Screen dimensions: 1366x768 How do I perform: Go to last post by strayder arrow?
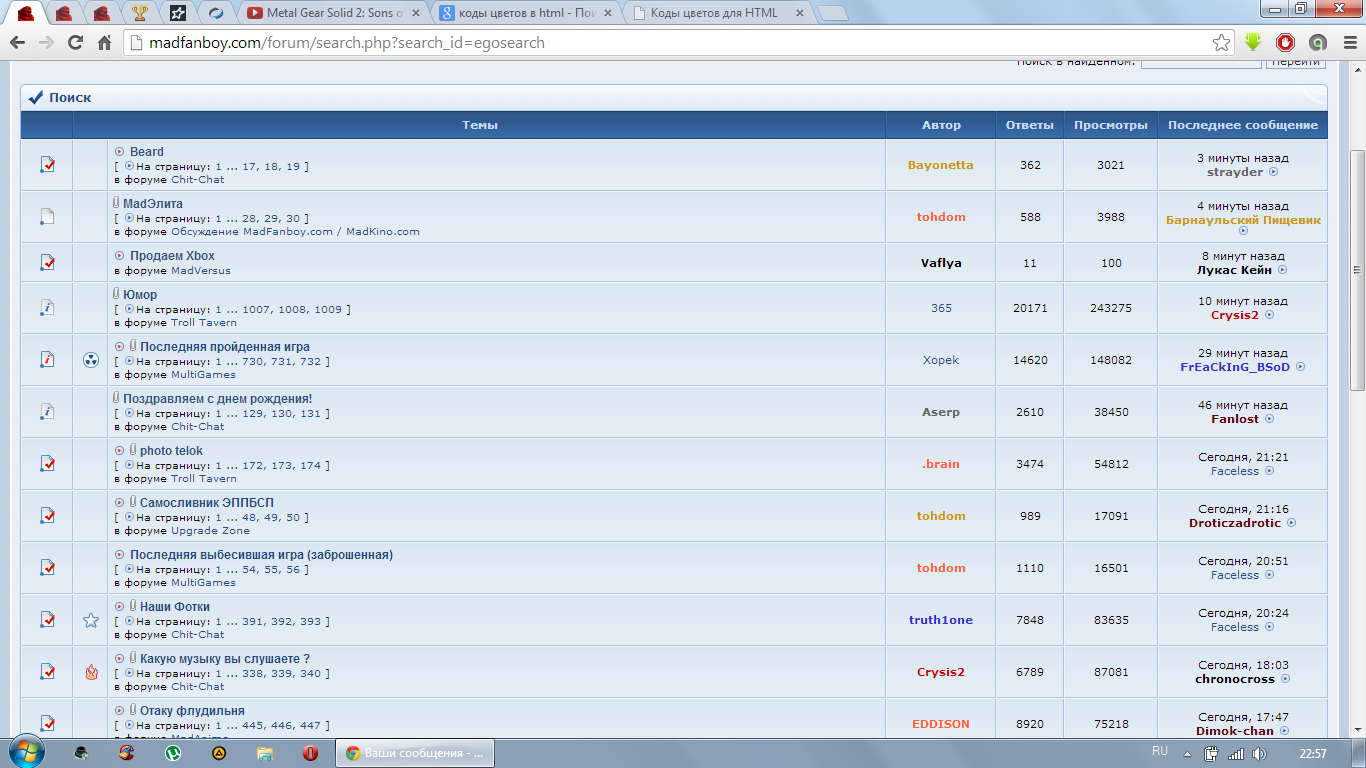(1274, 172)
